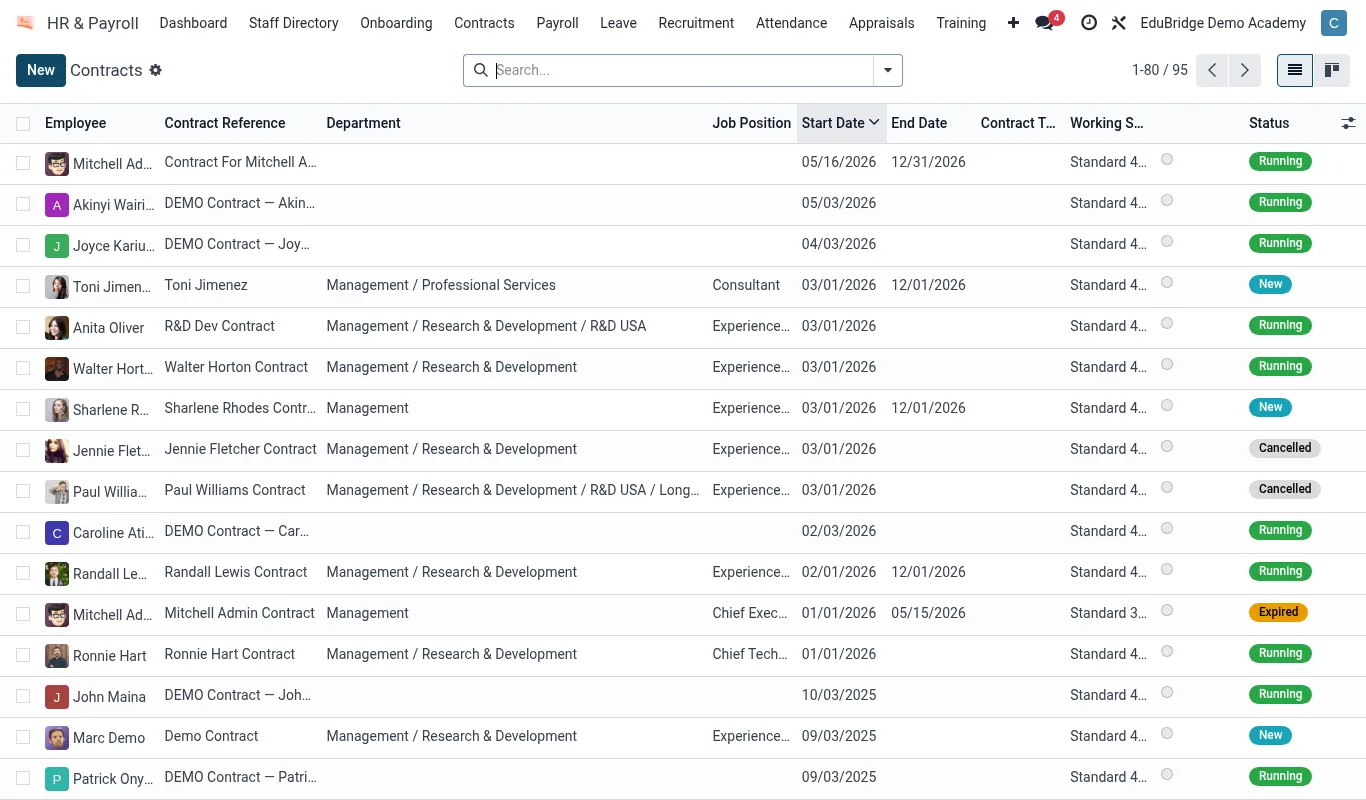Create a New contract
This screenshot has width=1366, height=800.
coord(41,70)
